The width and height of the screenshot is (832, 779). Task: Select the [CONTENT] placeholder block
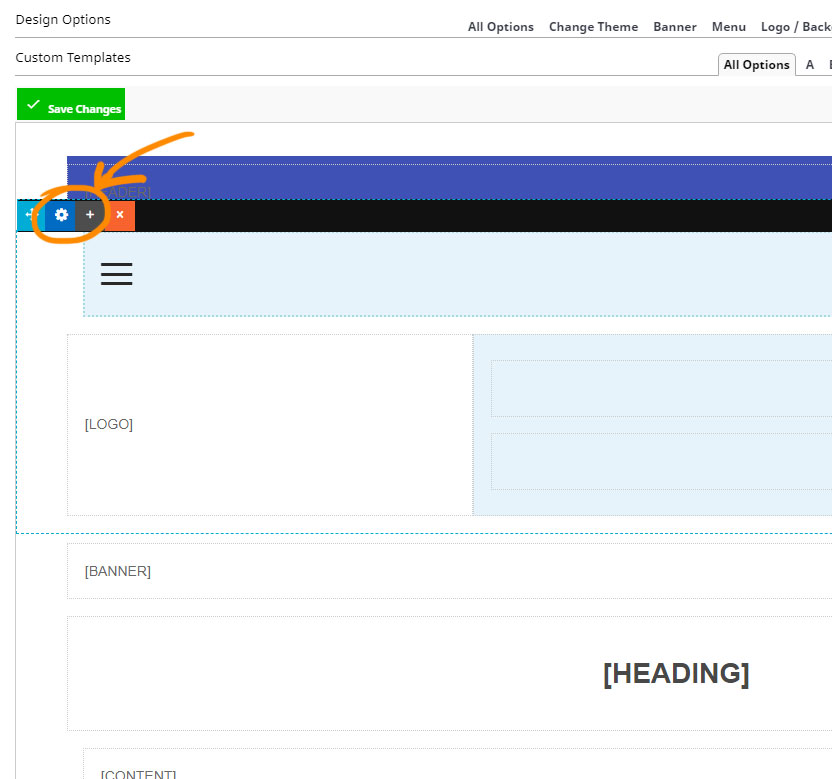coord(138,773)
